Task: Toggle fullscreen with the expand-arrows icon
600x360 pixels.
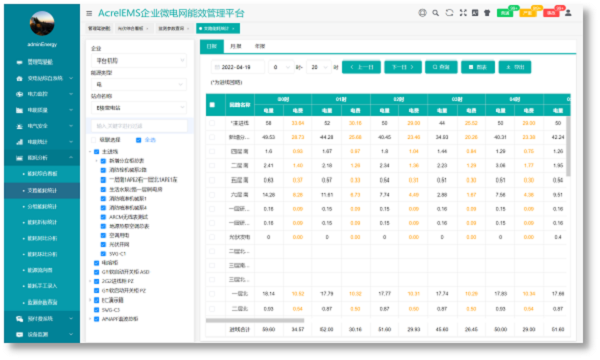Action: (463, 13)
